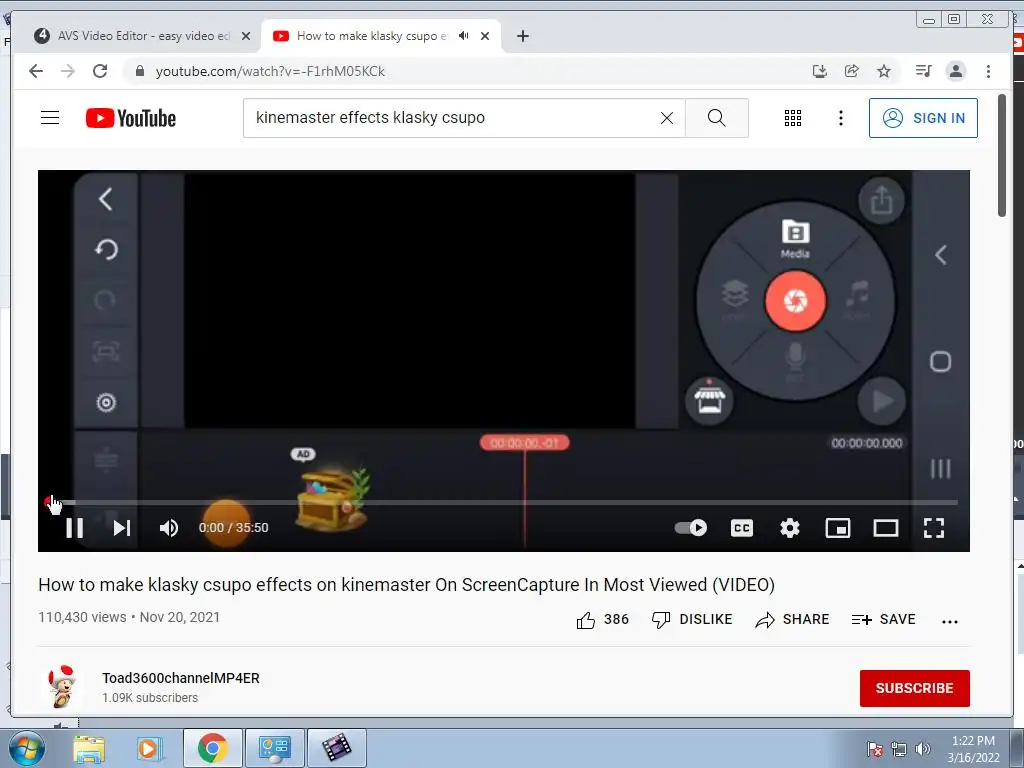
Task: Click the page vertical scrollbar
Action: [1002, 155]
